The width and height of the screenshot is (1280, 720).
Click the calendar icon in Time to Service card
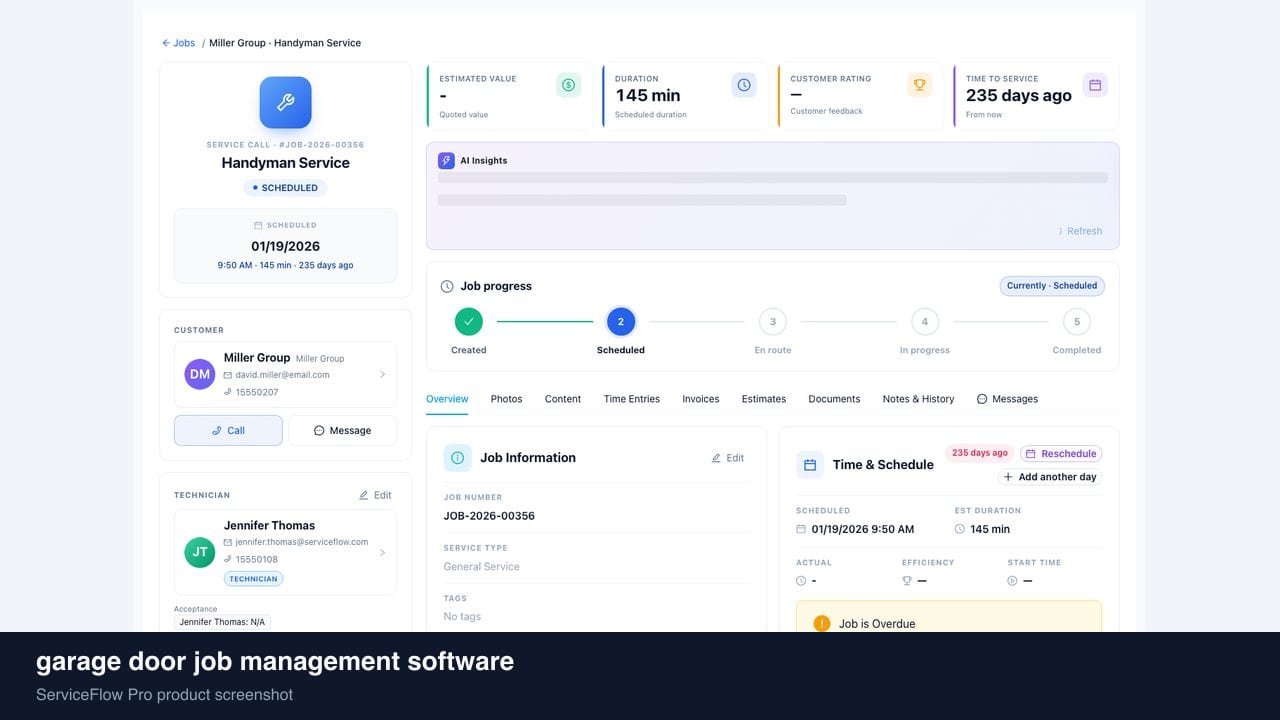pyautogui.click(x=1095, y=85)
